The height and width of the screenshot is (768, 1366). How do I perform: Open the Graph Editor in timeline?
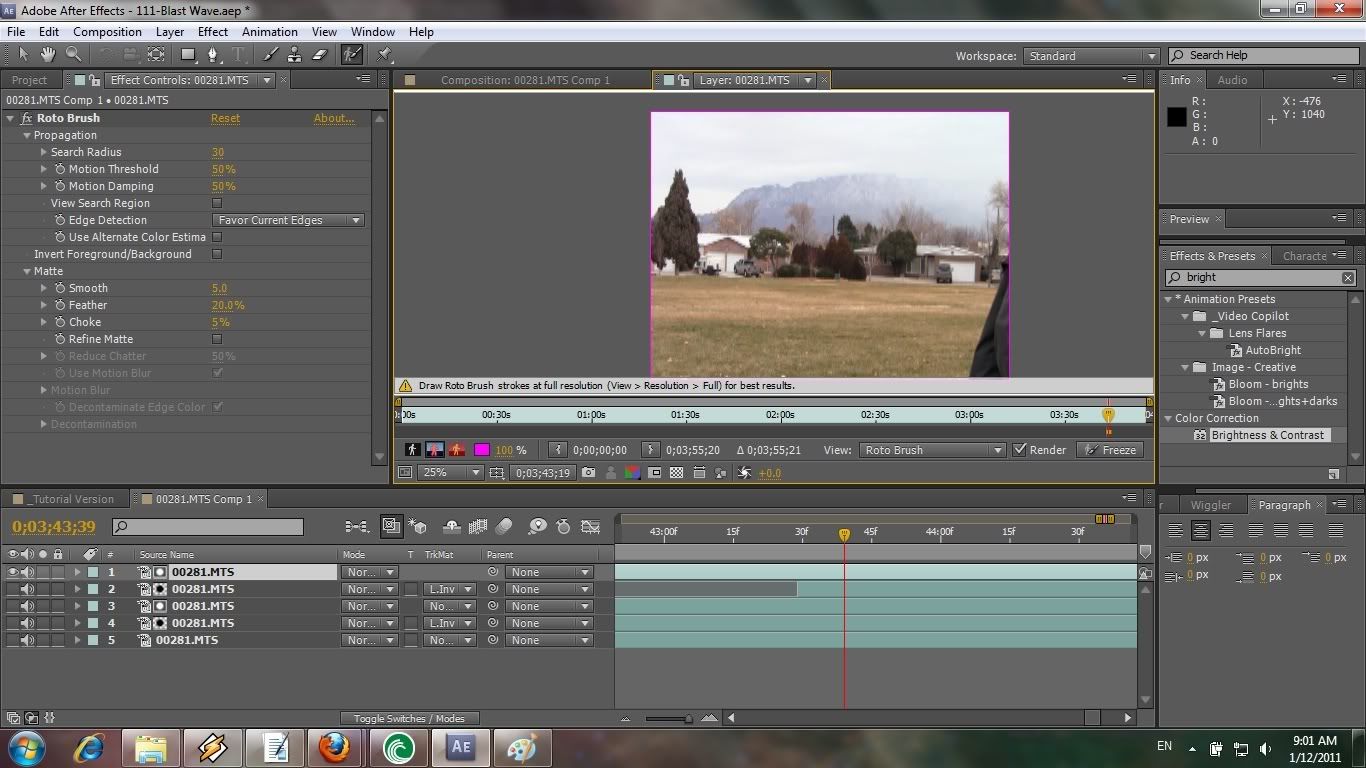591,526
